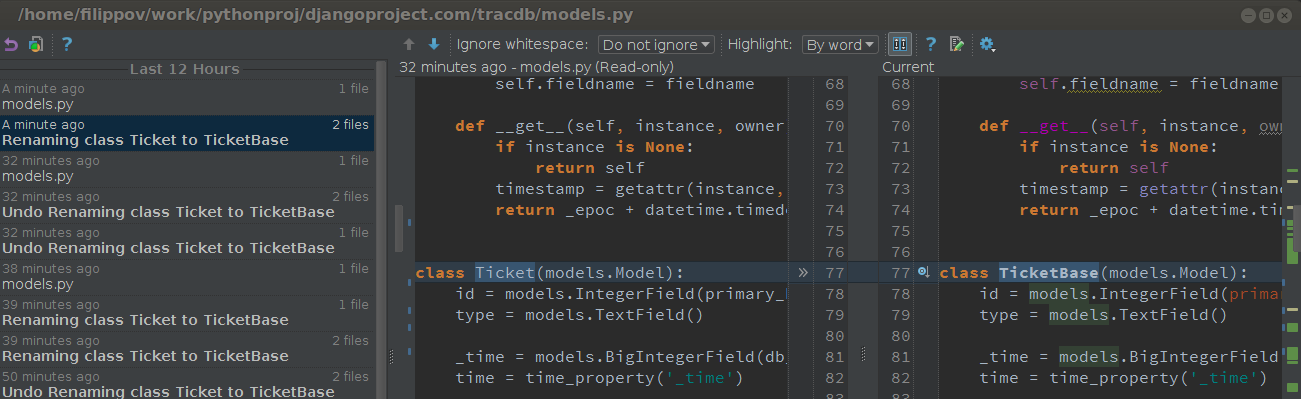This screenshot has height=399, width=1301.
Task: Open the Ignore whitespace dropdown
Action: tap(657, 44)
